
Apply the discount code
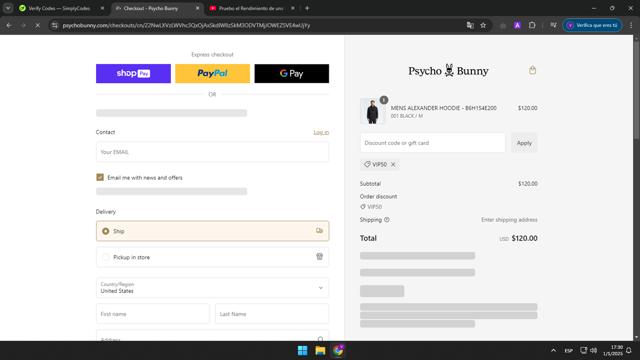(x=524, y=143)
